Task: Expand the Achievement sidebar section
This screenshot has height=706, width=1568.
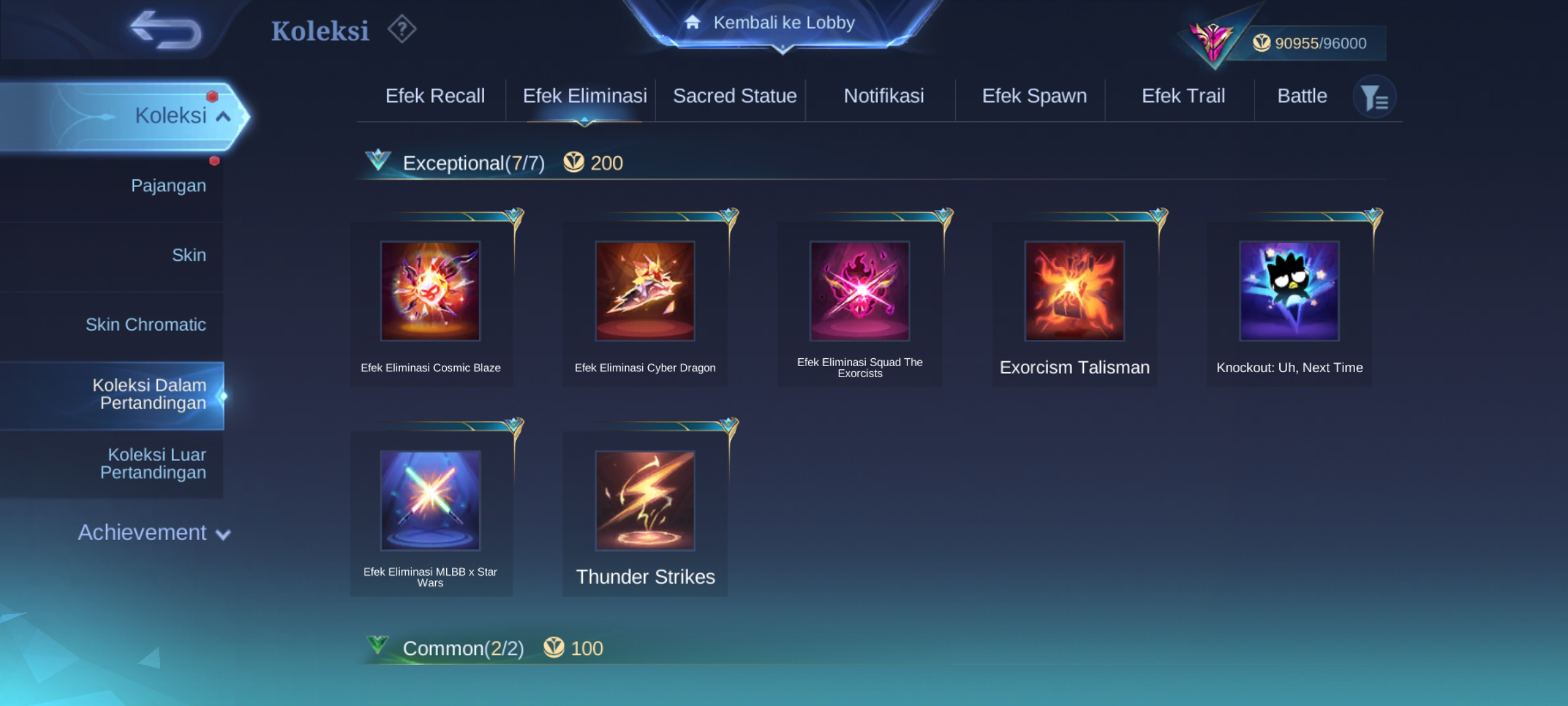Action: (x=154, y=533)
